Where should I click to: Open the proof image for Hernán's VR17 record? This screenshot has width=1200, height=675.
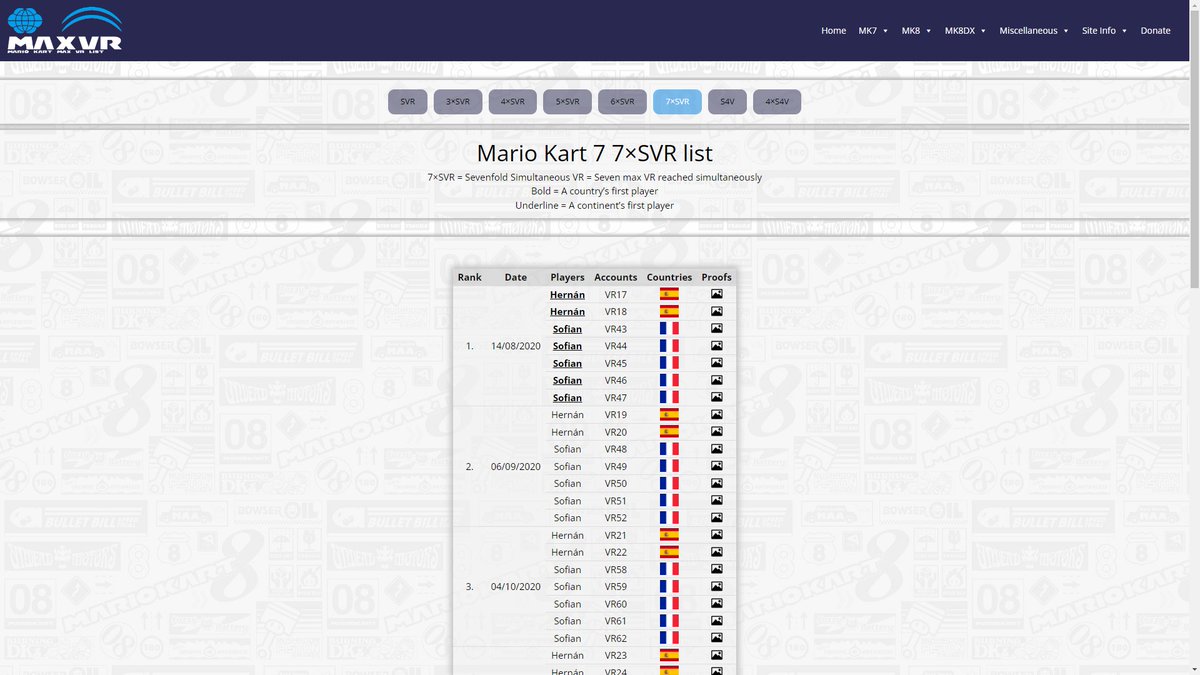pos(717,294)
